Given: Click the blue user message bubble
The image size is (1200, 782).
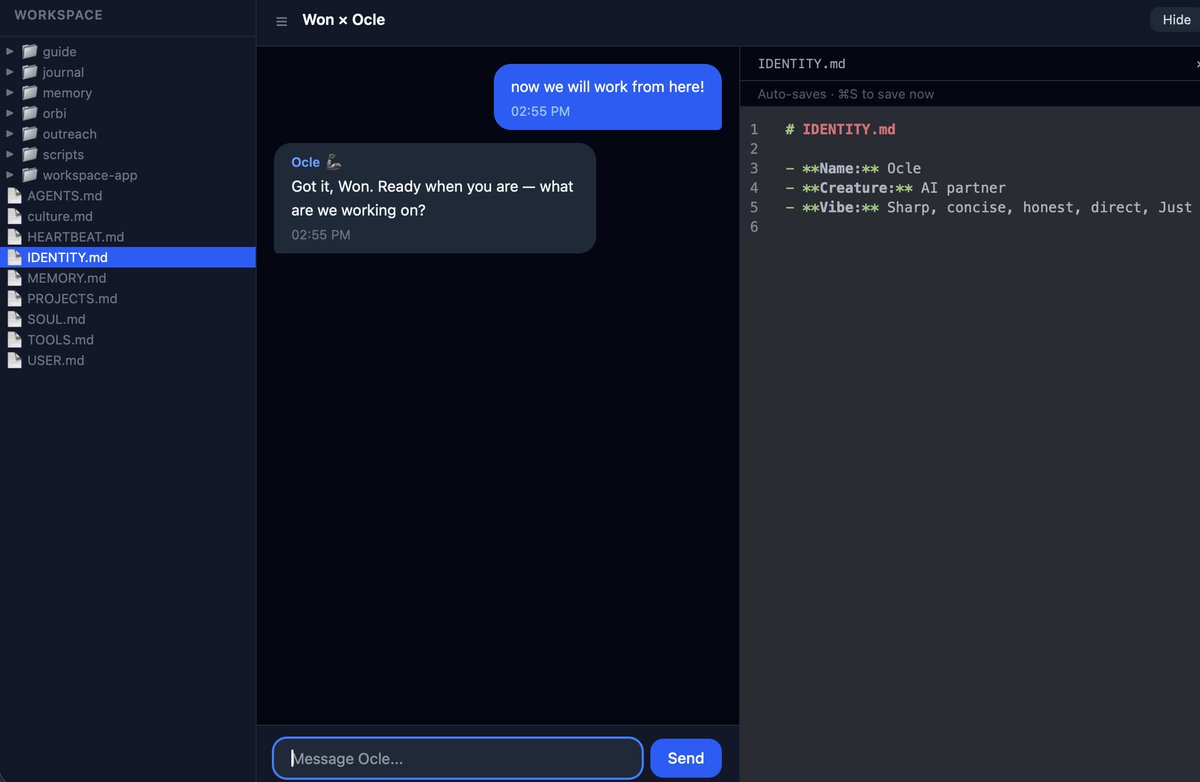Looking at the screenshot, I should pos(607,97).
